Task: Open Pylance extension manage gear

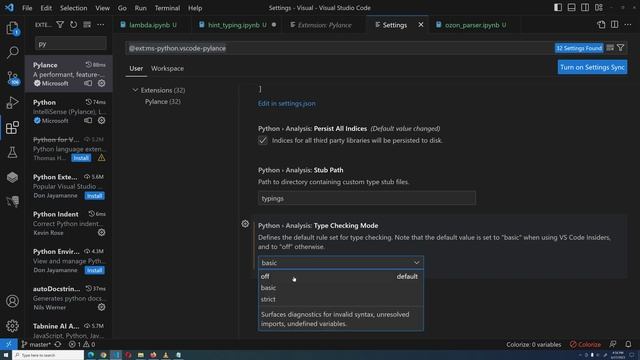Action: (102, 83)
